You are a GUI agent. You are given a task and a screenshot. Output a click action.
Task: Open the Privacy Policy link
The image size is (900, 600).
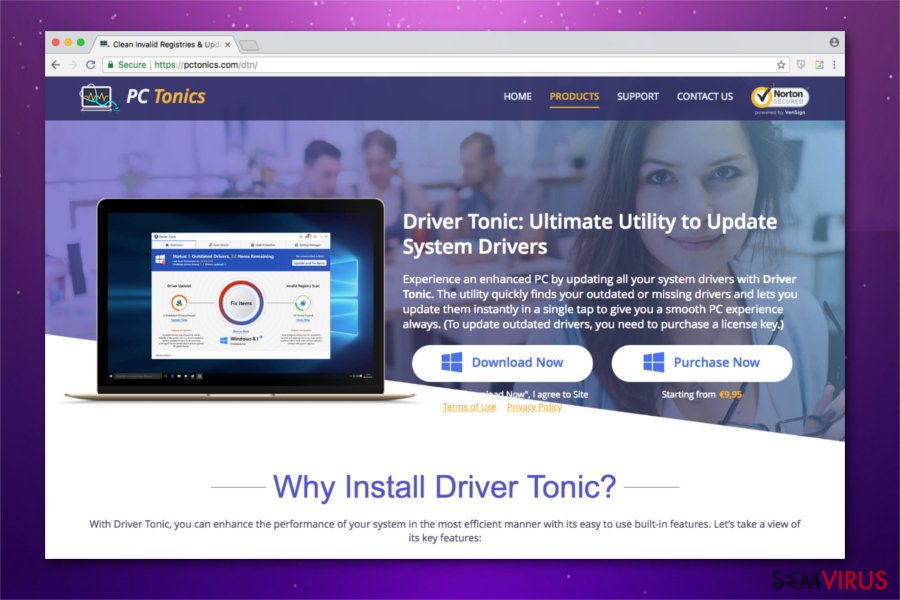point(534,407)
